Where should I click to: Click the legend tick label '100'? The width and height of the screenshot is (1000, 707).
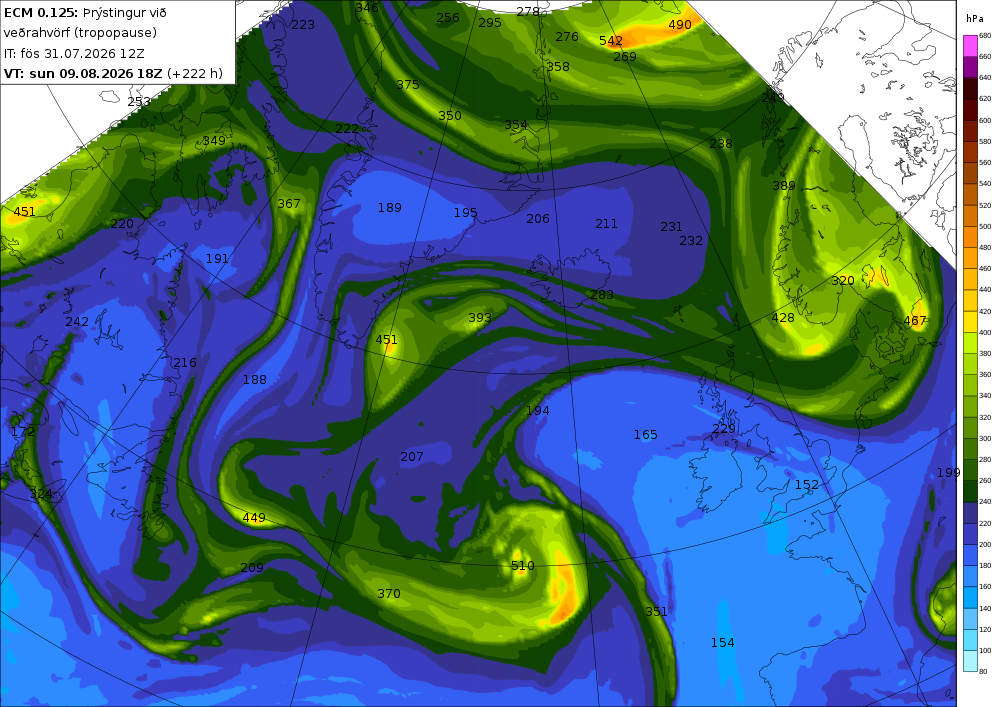pyautogui.click(x=985, y=651)
